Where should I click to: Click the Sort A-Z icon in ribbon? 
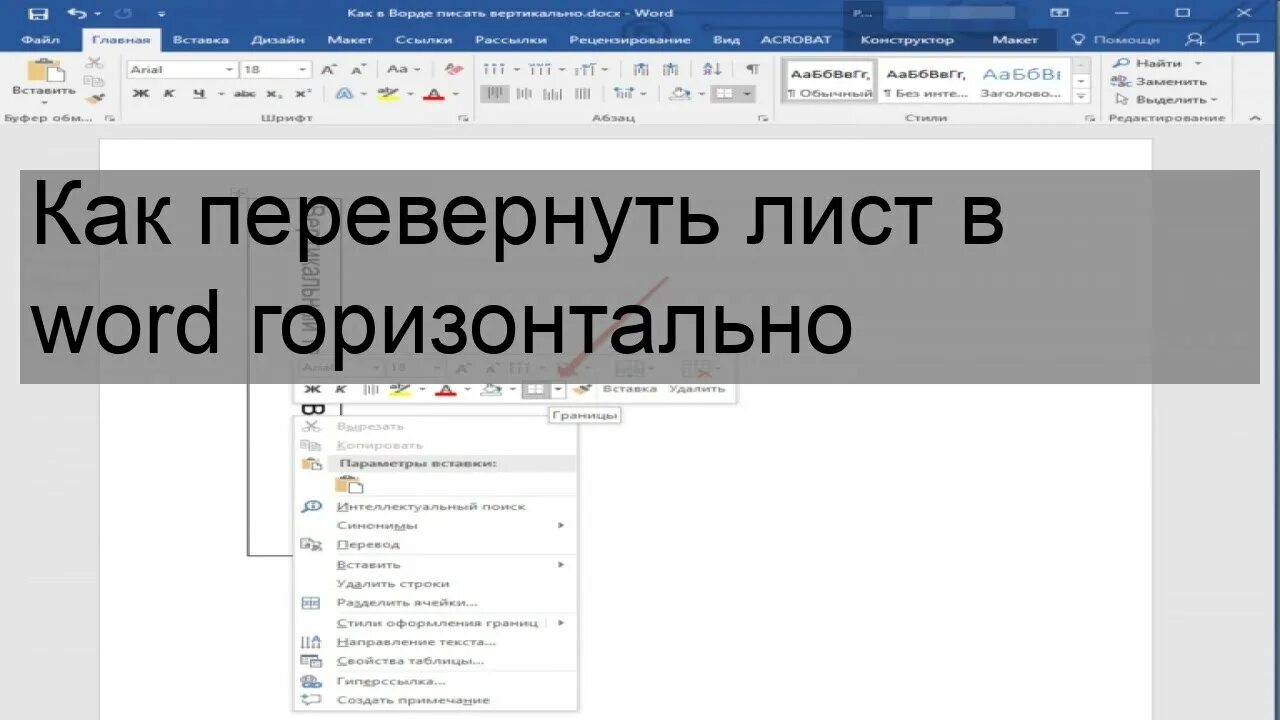(712, 69)
